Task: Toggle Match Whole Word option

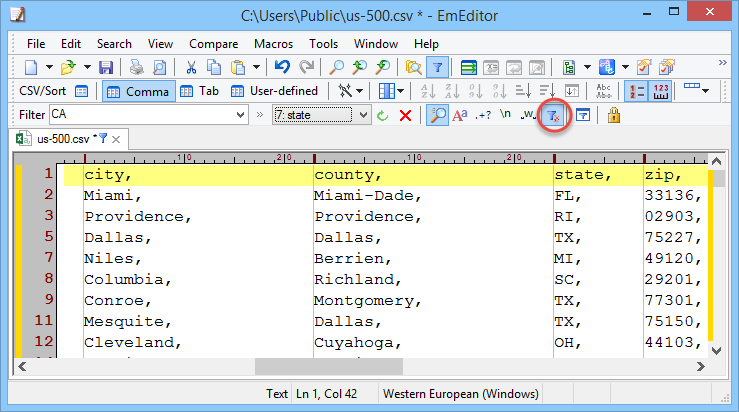Action: pos(528,115)
